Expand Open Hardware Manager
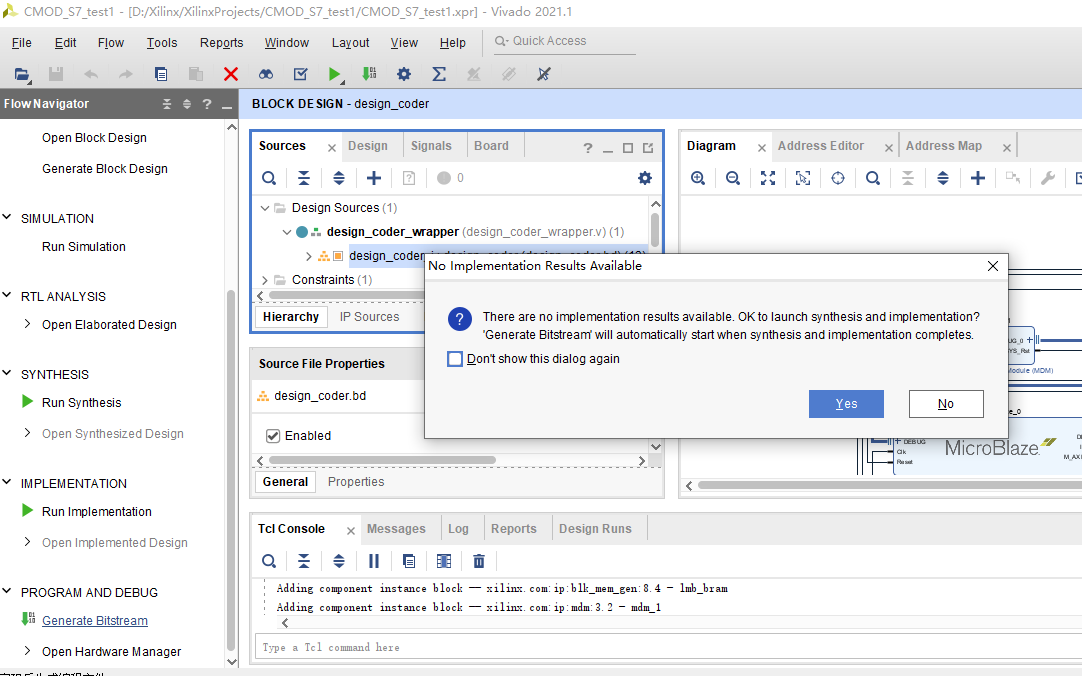 (x=27, y=651)
